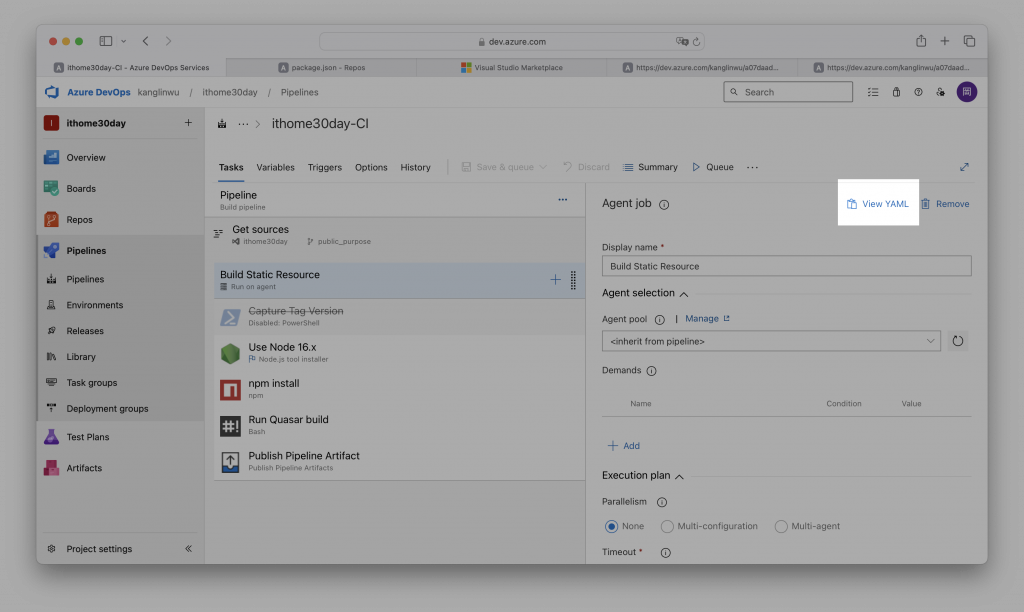Click the plus next to ithome30day project
Viewport: 1024px width, 612px height.
click(x=188, y=123)
